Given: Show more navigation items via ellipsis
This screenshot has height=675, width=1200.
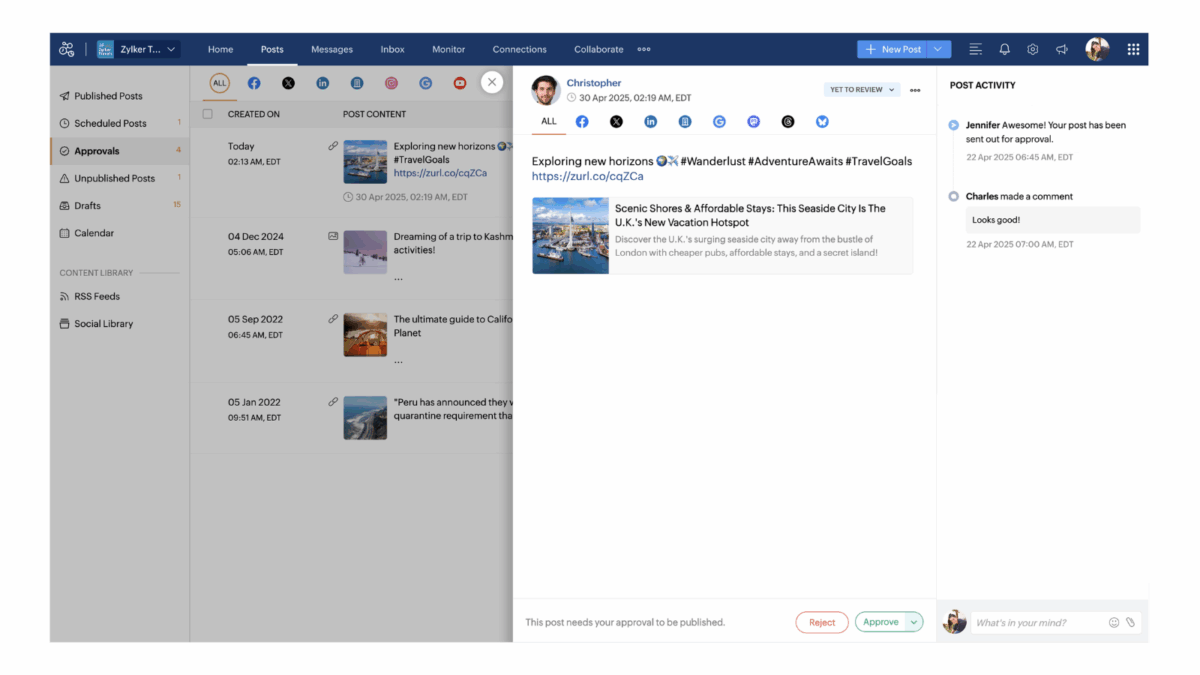Looking at the screenshot, I should pyautogui.click(x=644, y=49).
